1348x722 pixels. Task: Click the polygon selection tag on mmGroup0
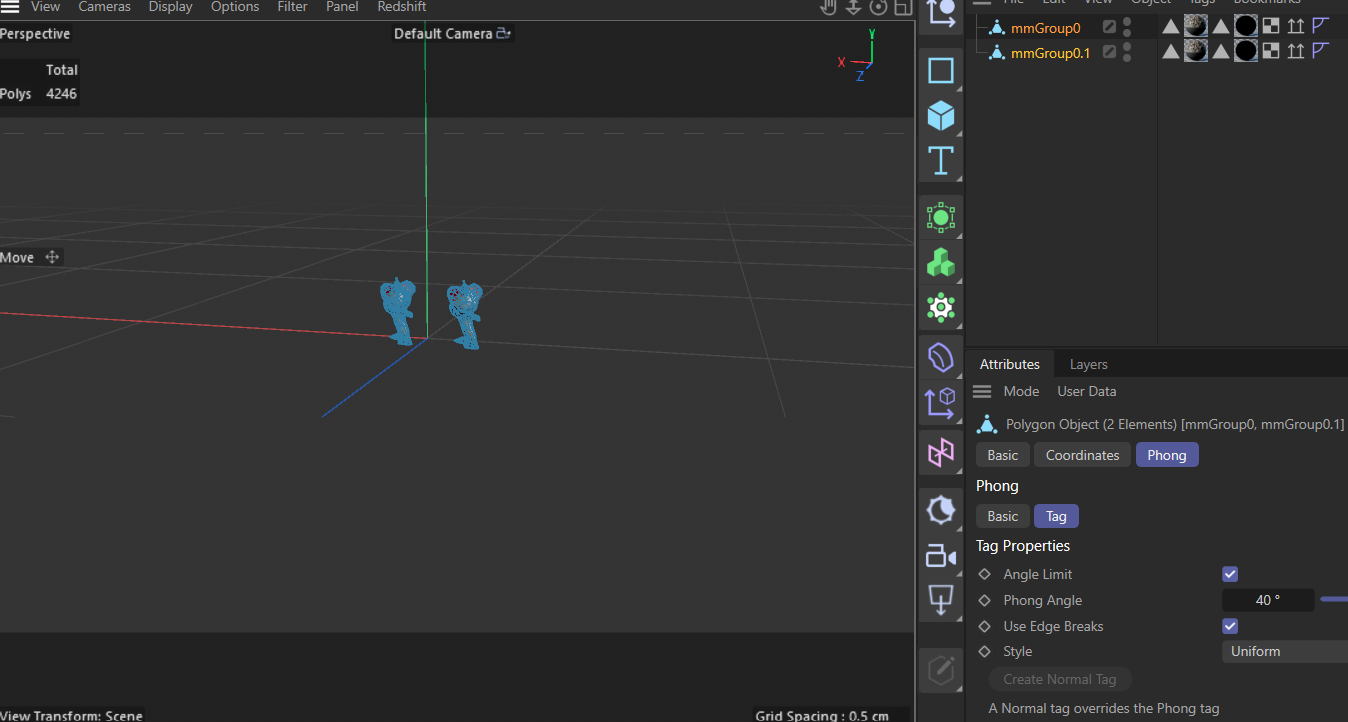click(x=1170, y=26)
